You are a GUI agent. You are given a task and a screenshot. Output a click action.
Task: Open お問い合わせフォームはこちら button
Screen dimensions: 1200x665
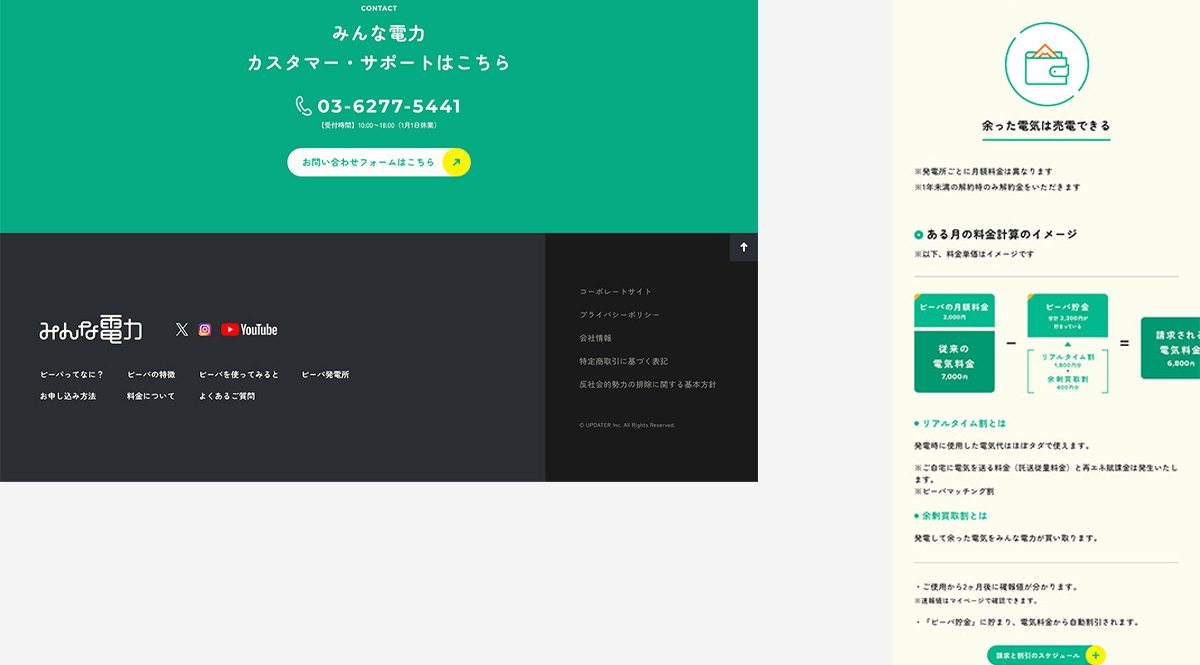coord(379,162)
